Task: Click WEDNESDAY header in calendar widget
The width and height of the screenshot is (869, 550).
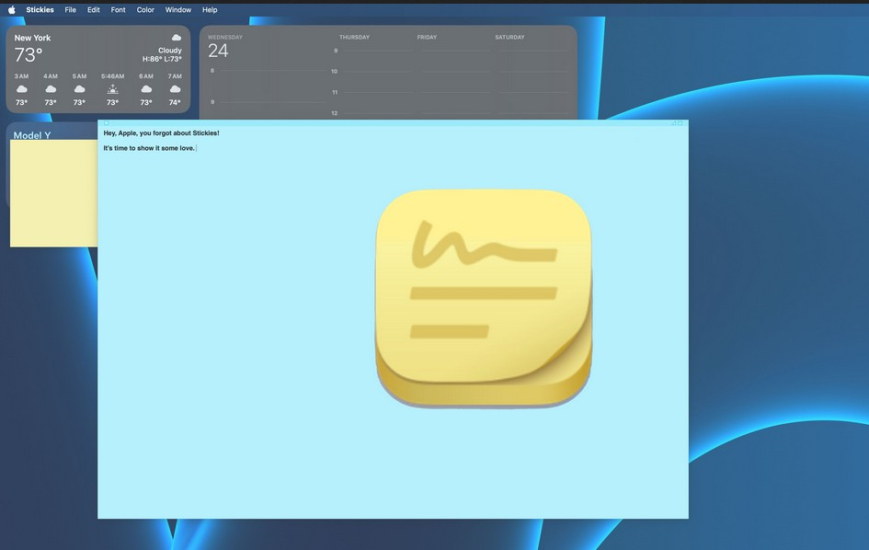Action: 225,37
